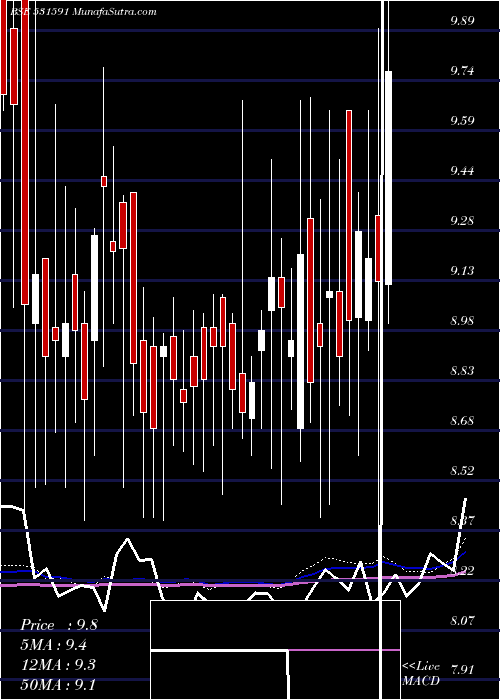
Task: Click the 8.98 price axis label
Action: coord(462,321)
